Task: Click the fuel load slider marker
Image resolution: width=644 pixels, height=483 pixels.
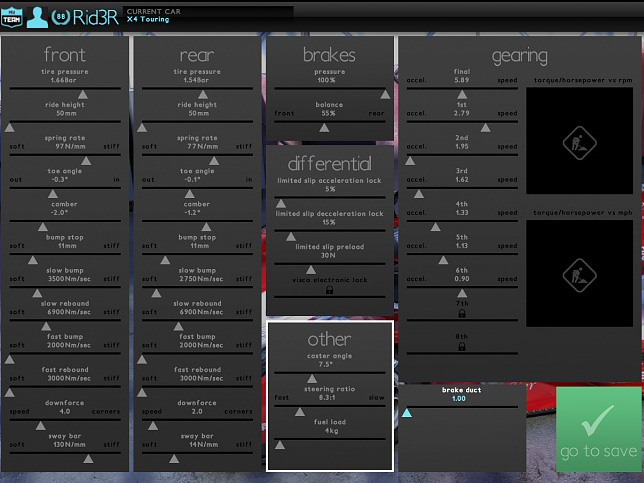Action: (x=280, y=445)
